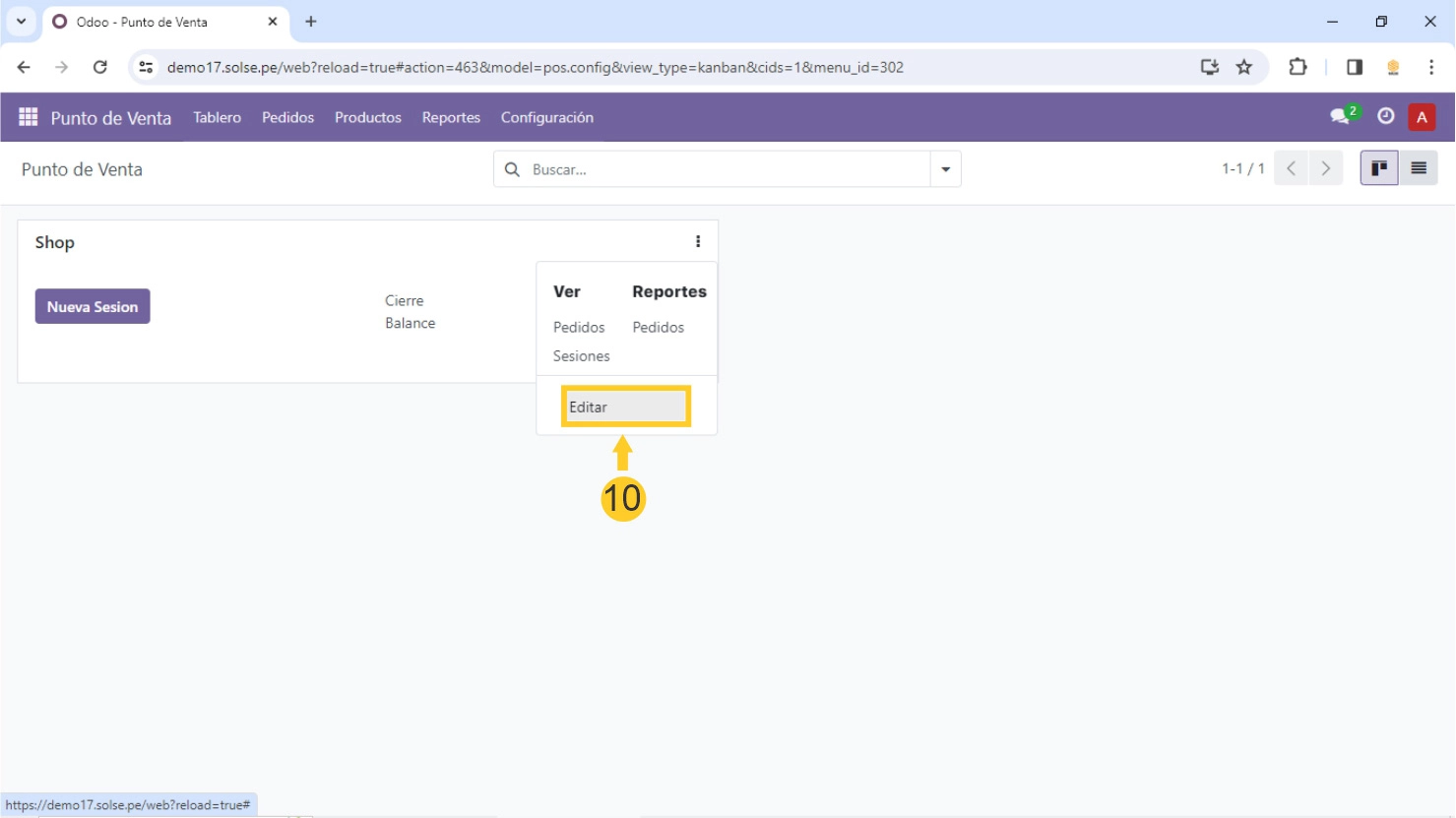Image resolution: width=1456 pixels, height=818 pixels.
Task: Click in the Buscar search field
Action: [x=727, y=169]
